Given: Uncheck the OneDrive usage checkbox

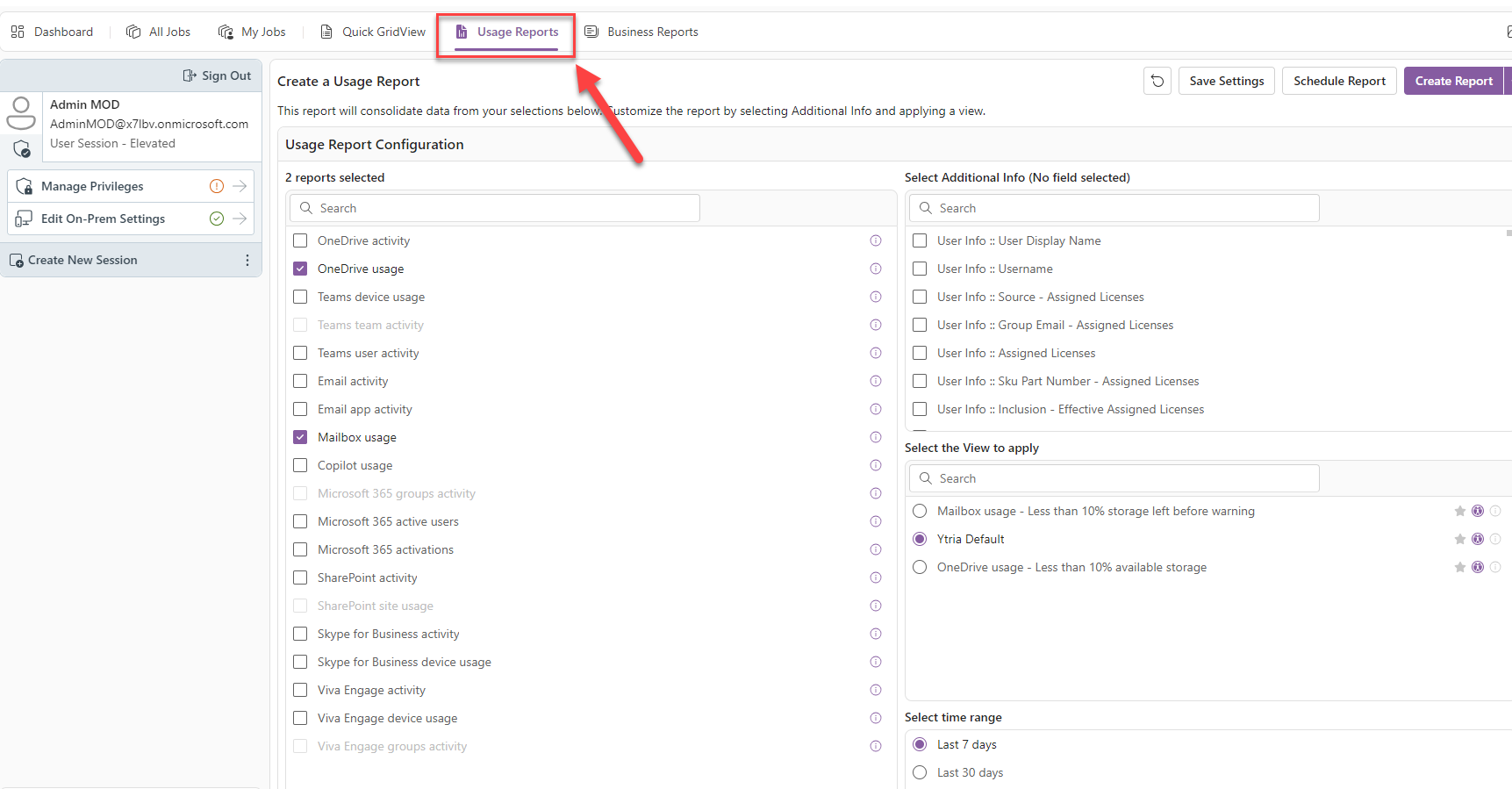Looking at the screenshot, I should [300, 269].
